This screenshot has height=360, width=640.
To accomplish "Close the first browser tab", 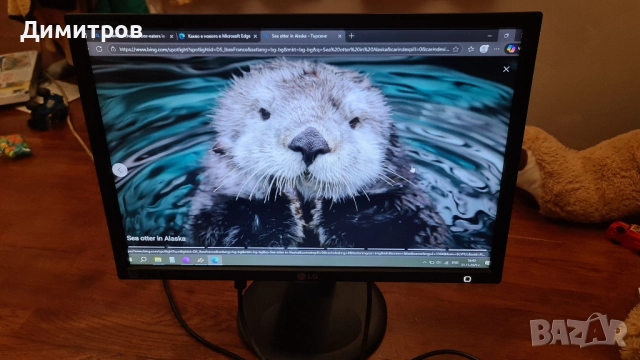I will [171, 36].
